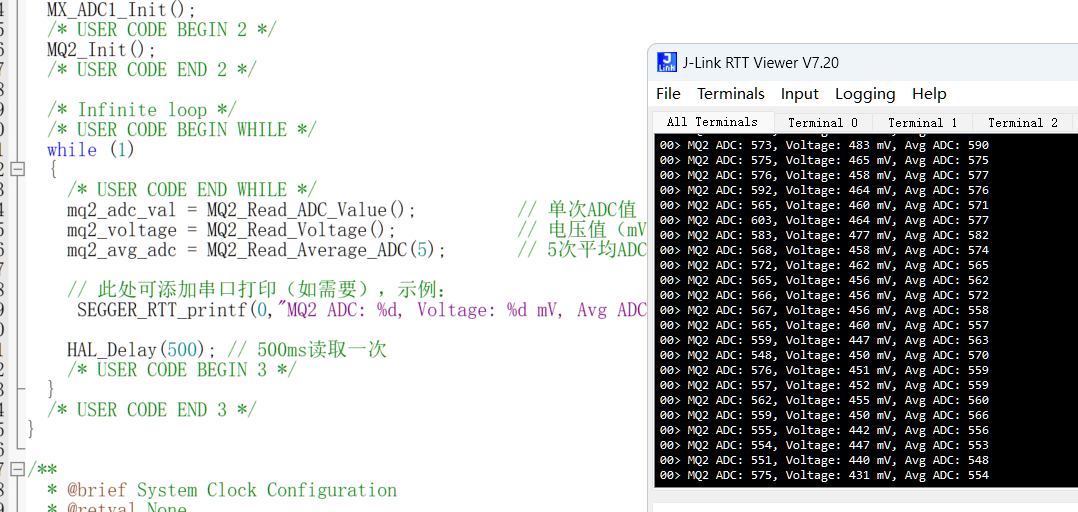Click log line 'ADC: 573, Voltage: 483 mV'

(x=824, y=145)
